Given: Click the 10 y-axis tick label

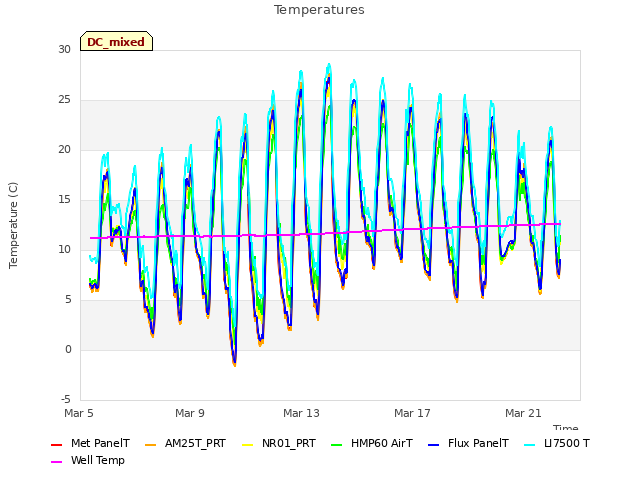Looking at the screenshot, I should [64, 250].
